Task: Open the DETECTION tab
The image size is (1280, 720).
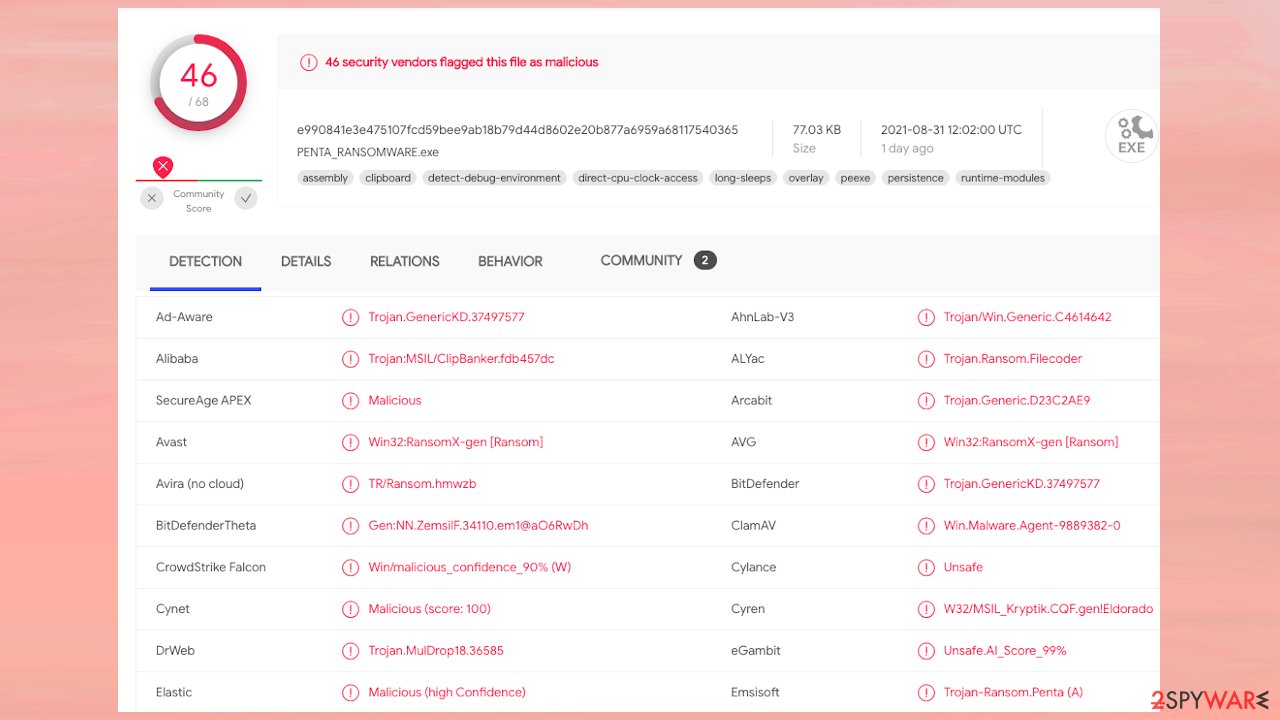Action: (x=205, y=261)
